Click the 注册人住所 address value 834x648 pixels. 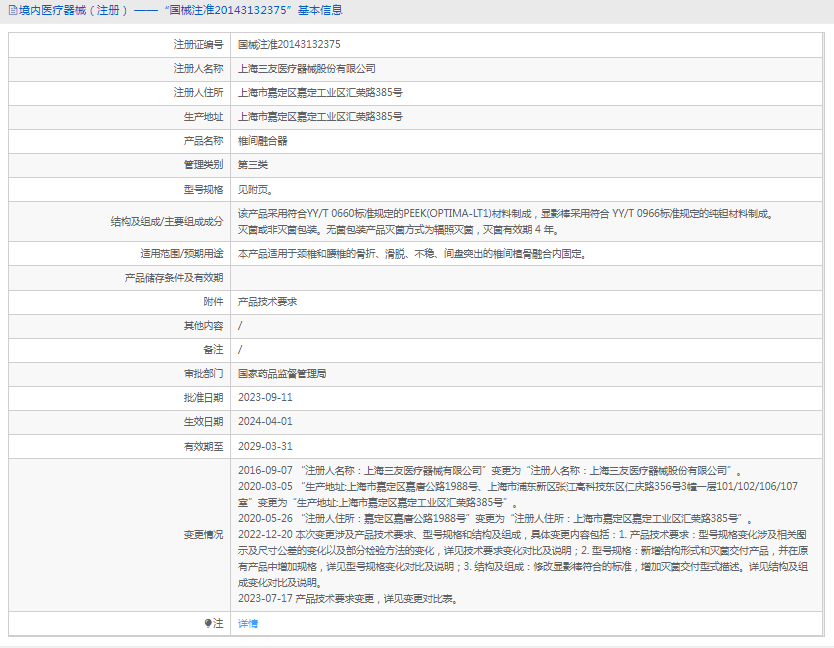point(320,93)
